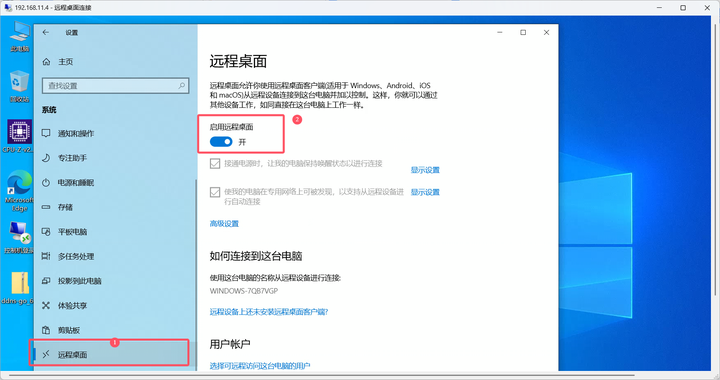
Task: Click the 通知和操作 icon
Action: point(46,134)
